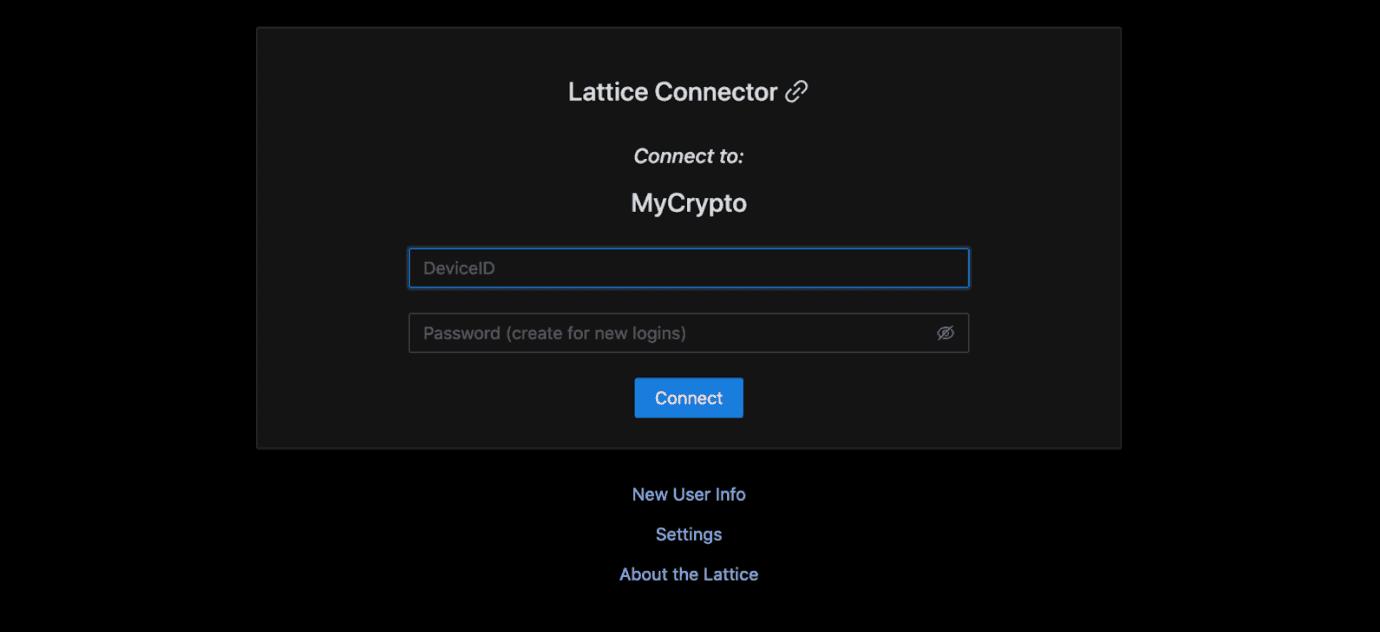Open the New User Info link
Image resolution: width=1380 pixels, height=632 pixels.
coord(689,494)
